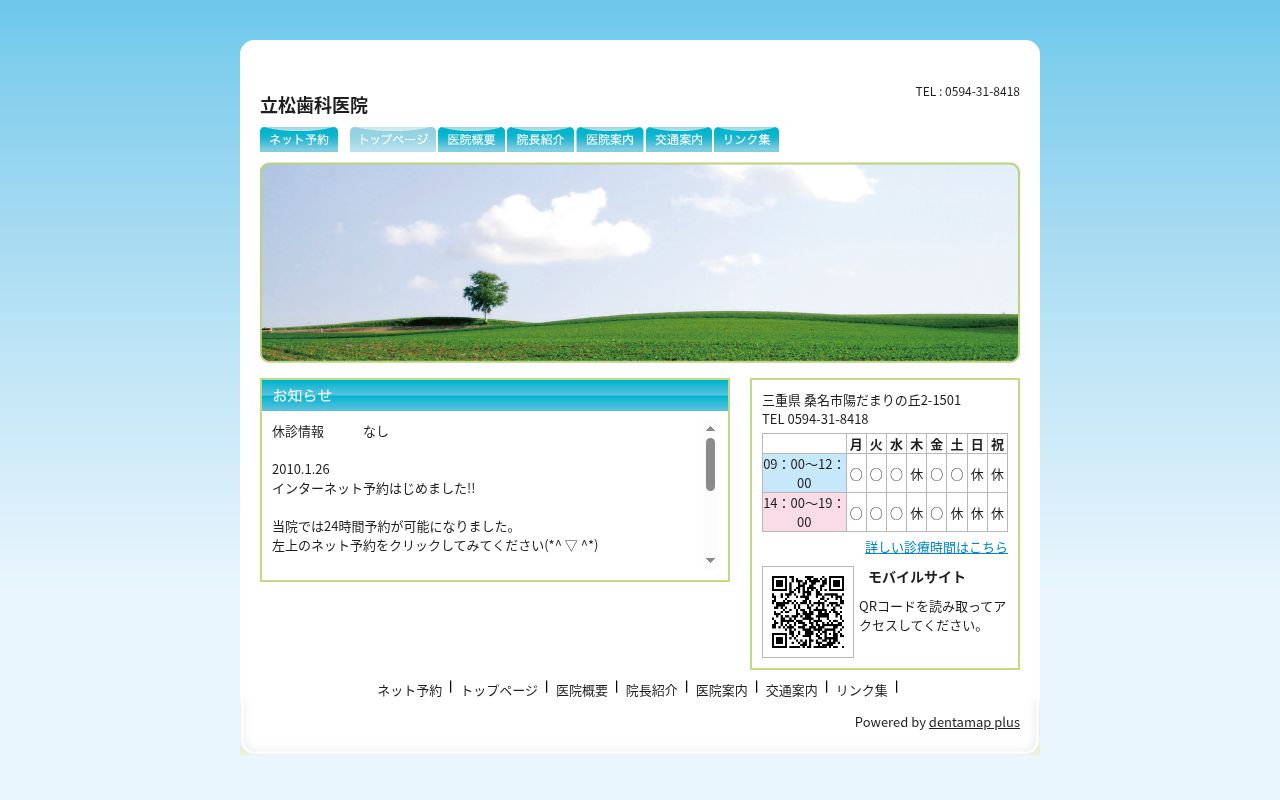Open the dentamap plus footer link
Image resolution: width=1280 pixels, height=800 pixels.
point(974,722)
